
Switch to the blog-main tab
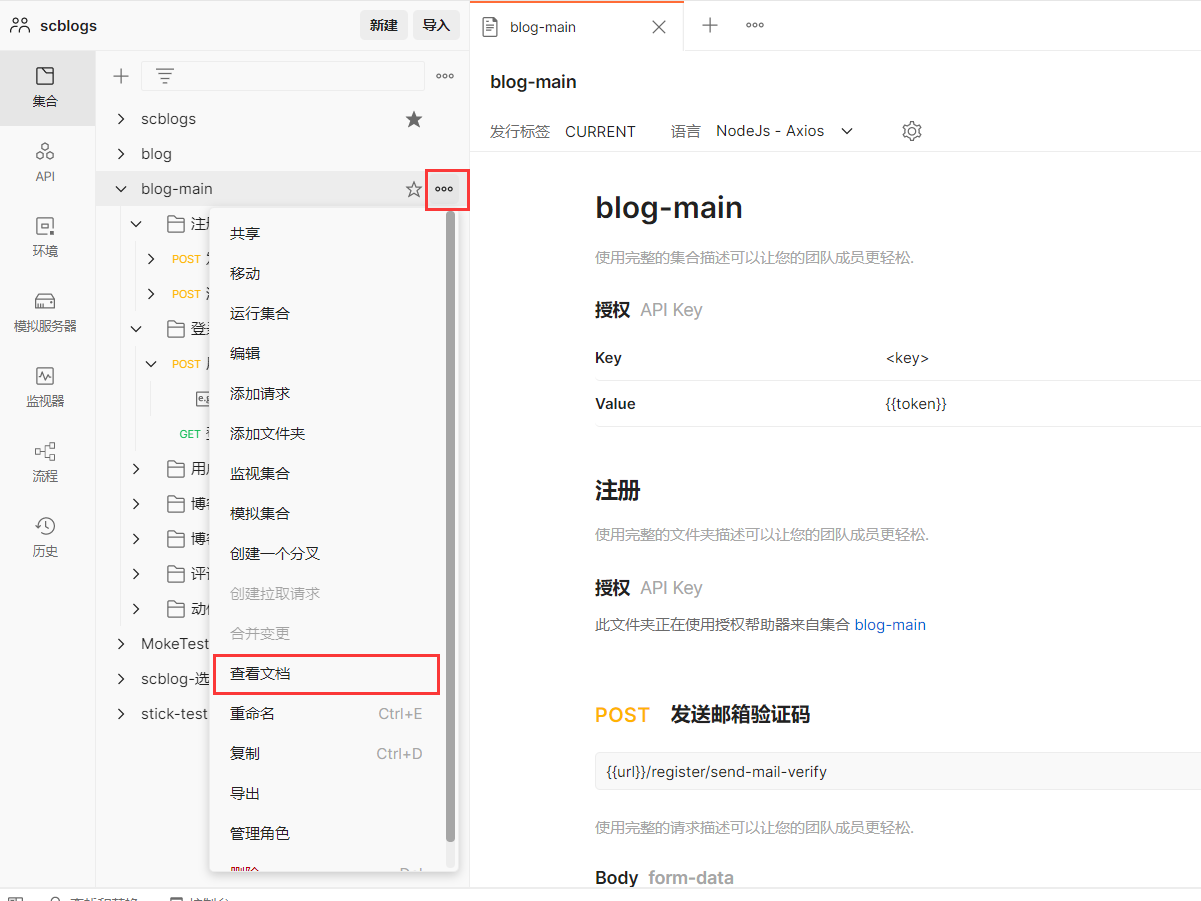(576, 27)
